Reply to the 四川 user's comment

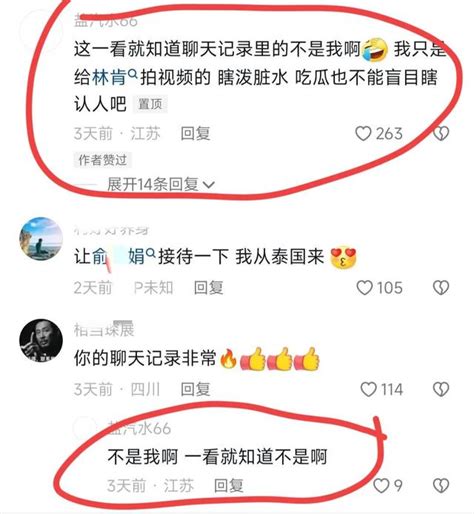pyautogui.click(x=195, y=389)
